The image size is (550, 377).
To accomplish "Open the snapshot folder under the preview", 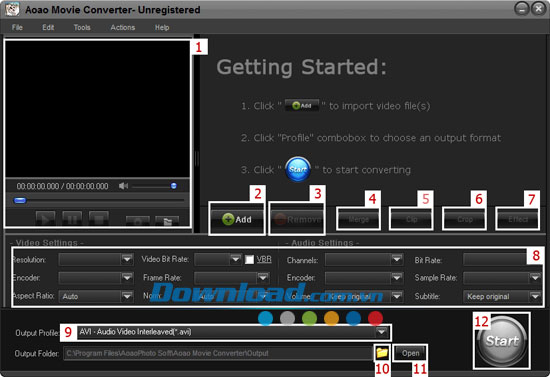I will (167, 221).
